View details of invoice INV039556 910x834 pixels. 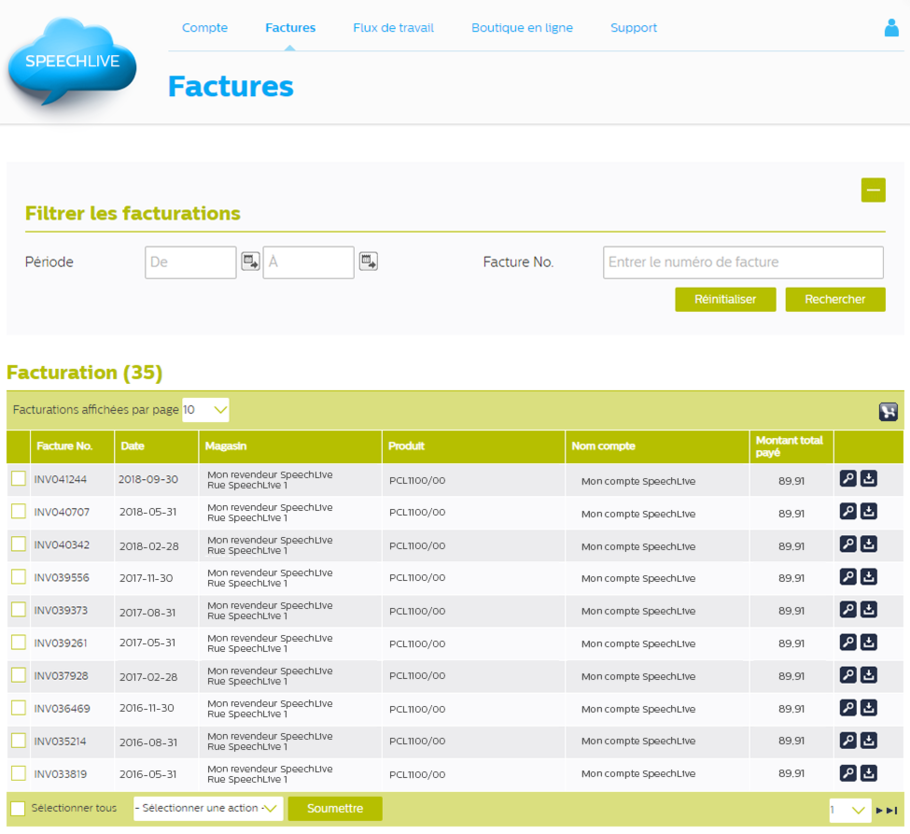pos(848,576)
